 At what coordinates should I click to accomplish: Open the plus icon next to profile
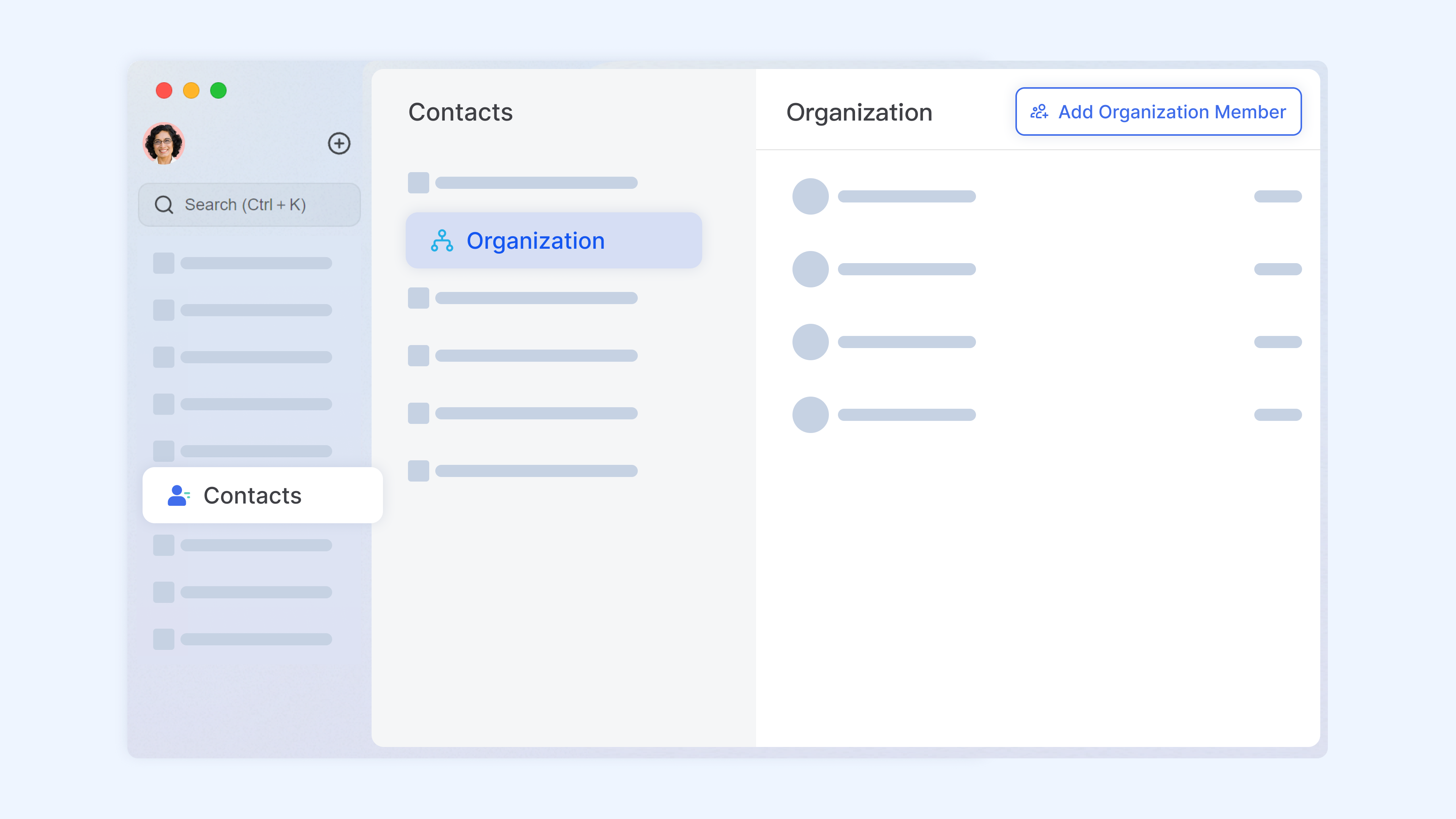coord(339,143)
